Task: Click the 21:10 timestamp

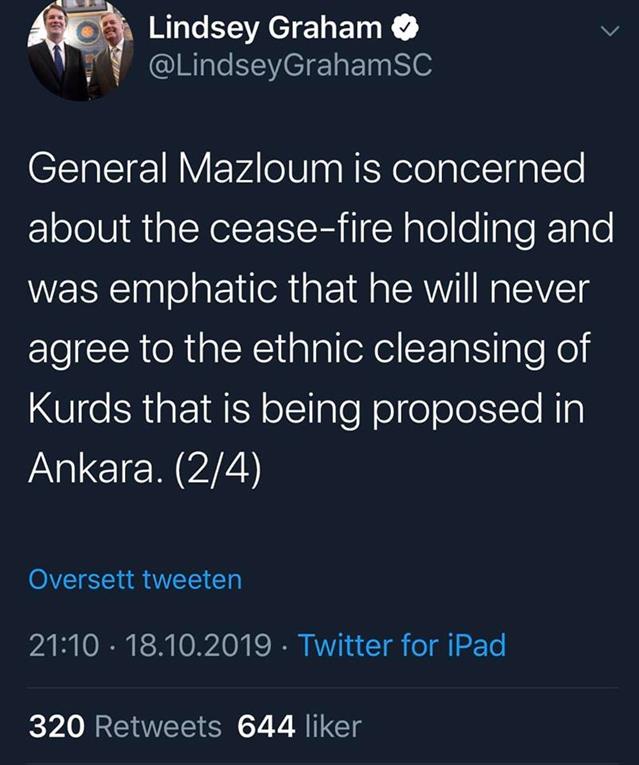Action: click(x=64, y=645)
